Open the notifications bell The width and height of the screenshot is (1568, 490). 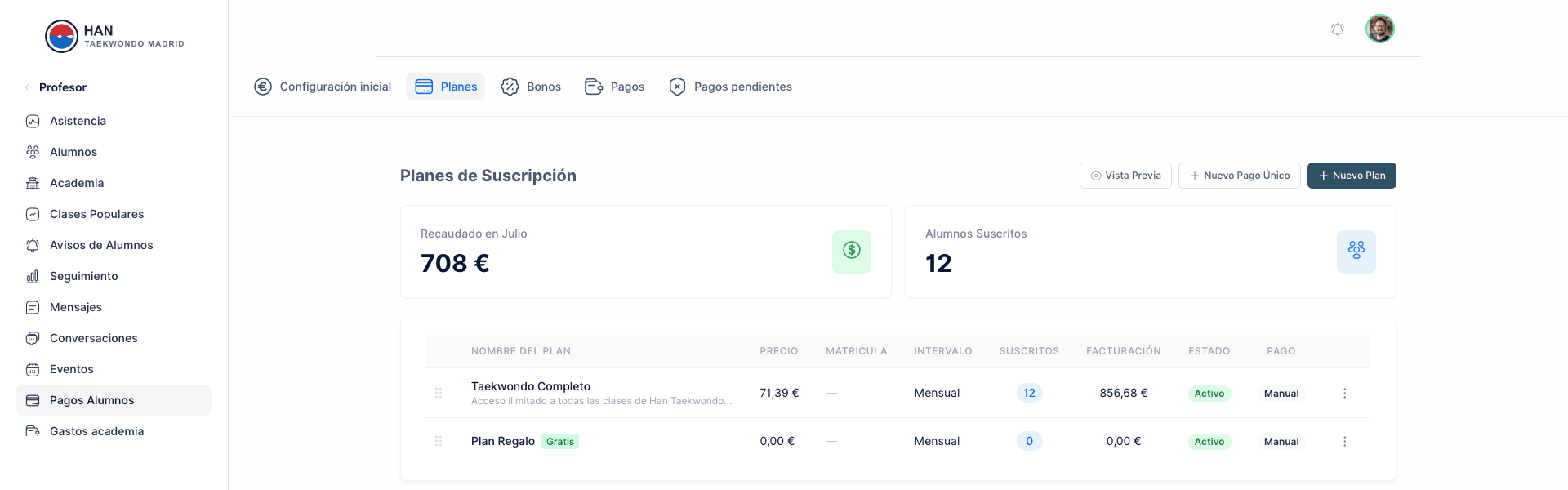coord(1338,29)
